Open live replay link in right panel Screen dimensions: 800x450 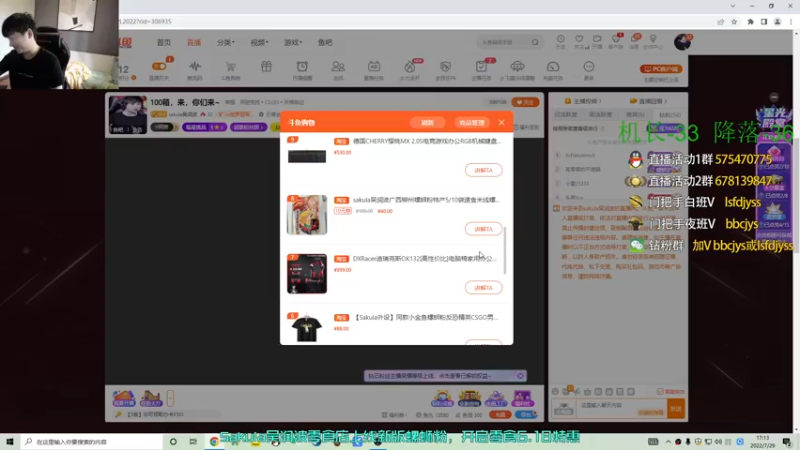click(648, 101)
